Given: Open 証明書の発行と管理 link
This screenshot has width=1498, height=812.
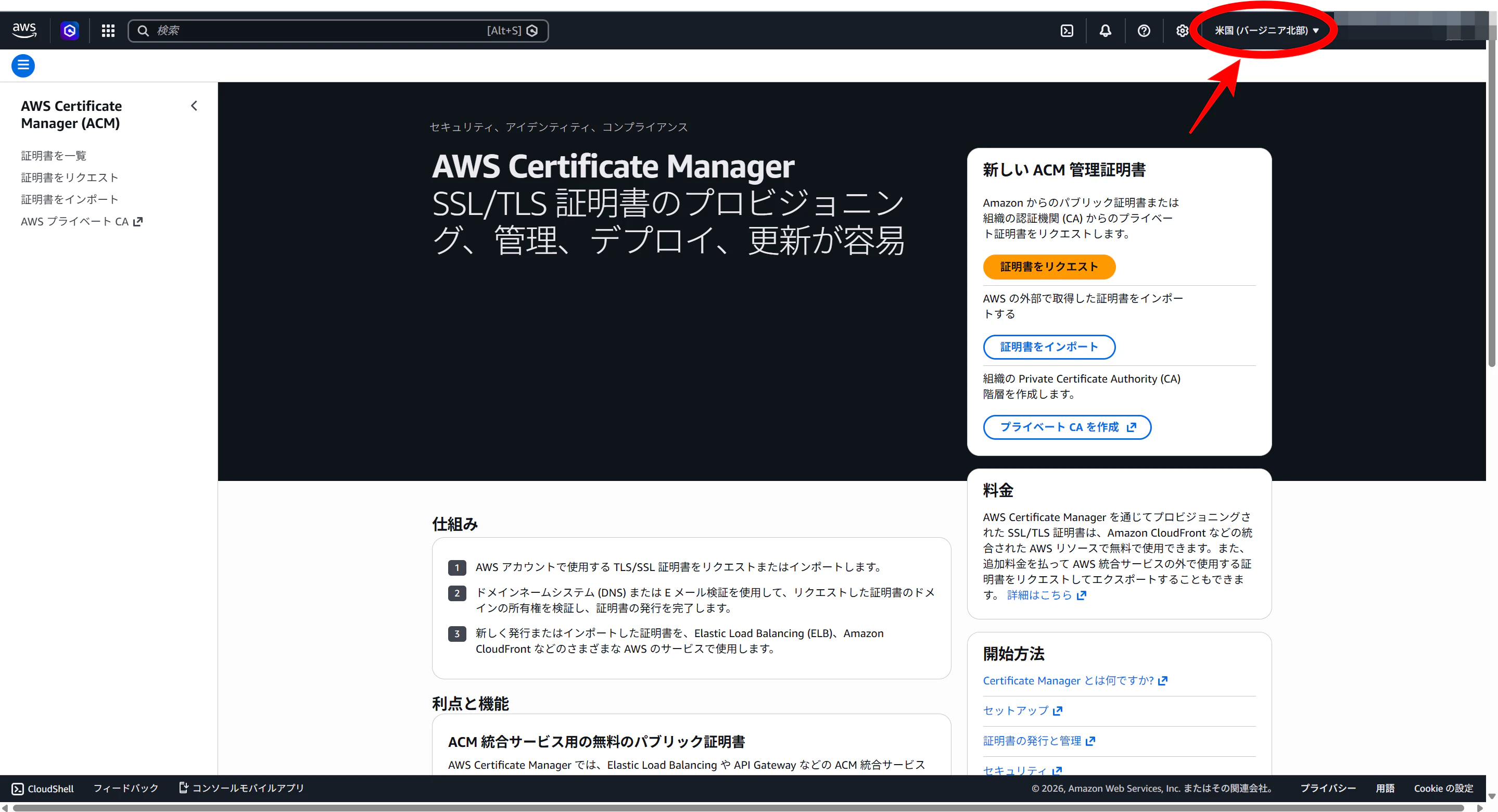Looking at the screenshot, I should [1038, 741].
